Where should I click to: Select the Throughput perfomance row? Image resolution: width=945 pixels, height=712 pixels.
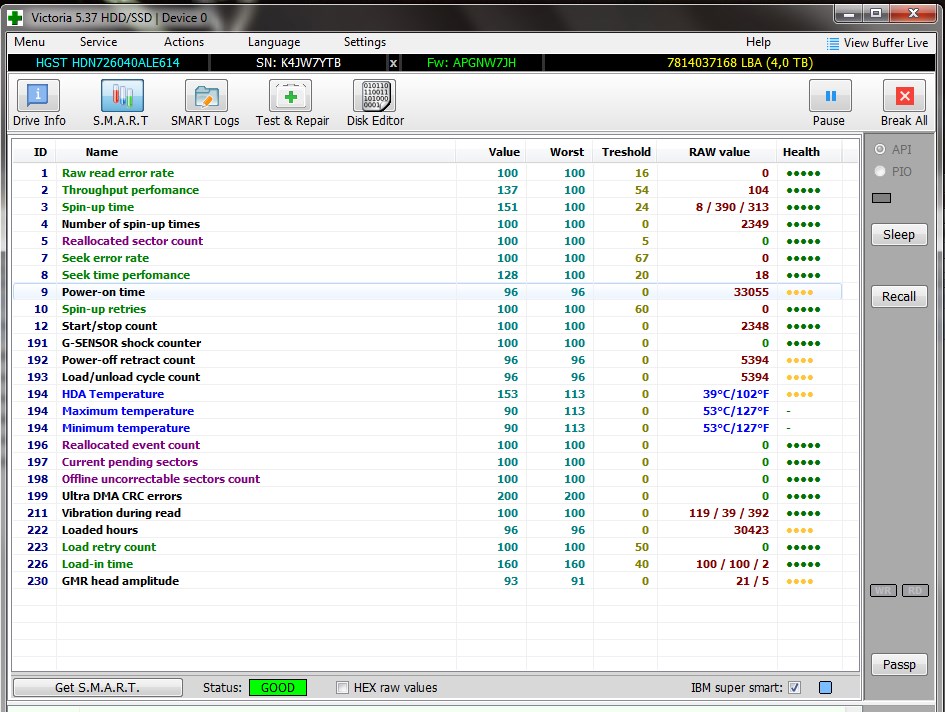[427, 190]
